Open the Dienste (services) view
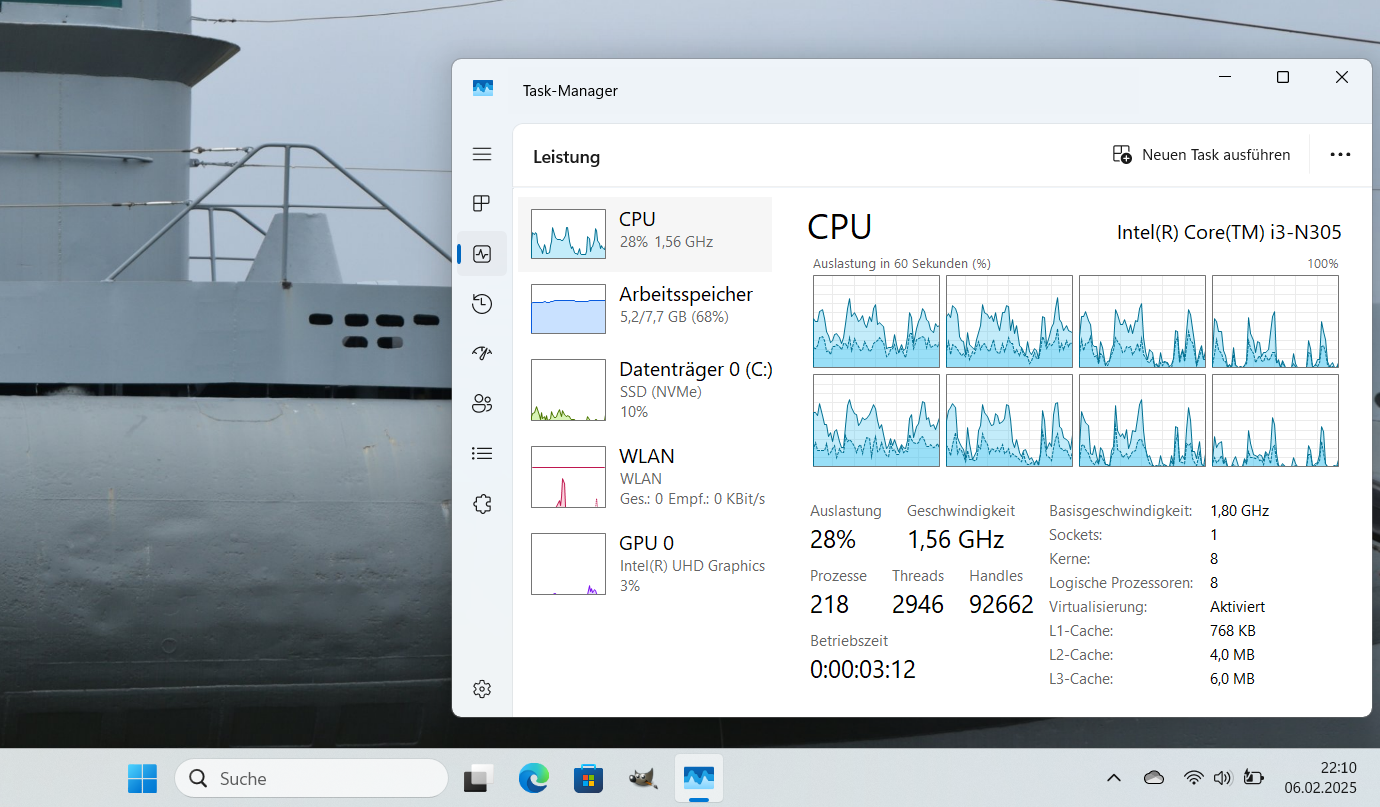 pos(482,503)
